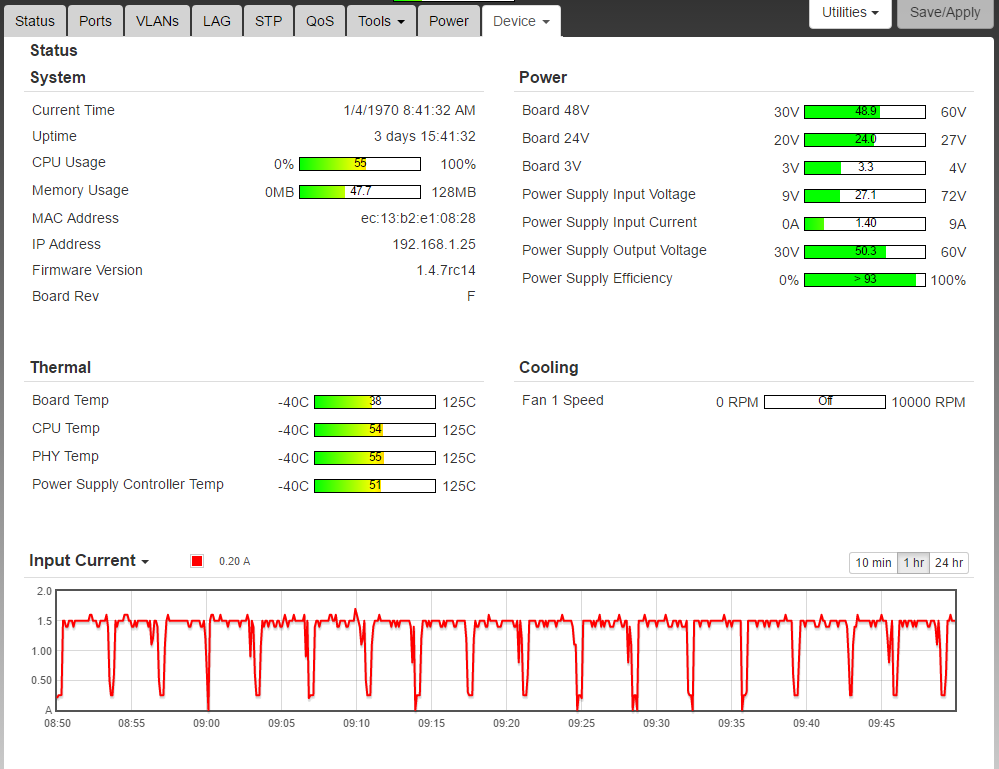The width and height of the screenshot is (999, 769).
Task: Set graph range to 10 min
Action: tap(873, 563)
